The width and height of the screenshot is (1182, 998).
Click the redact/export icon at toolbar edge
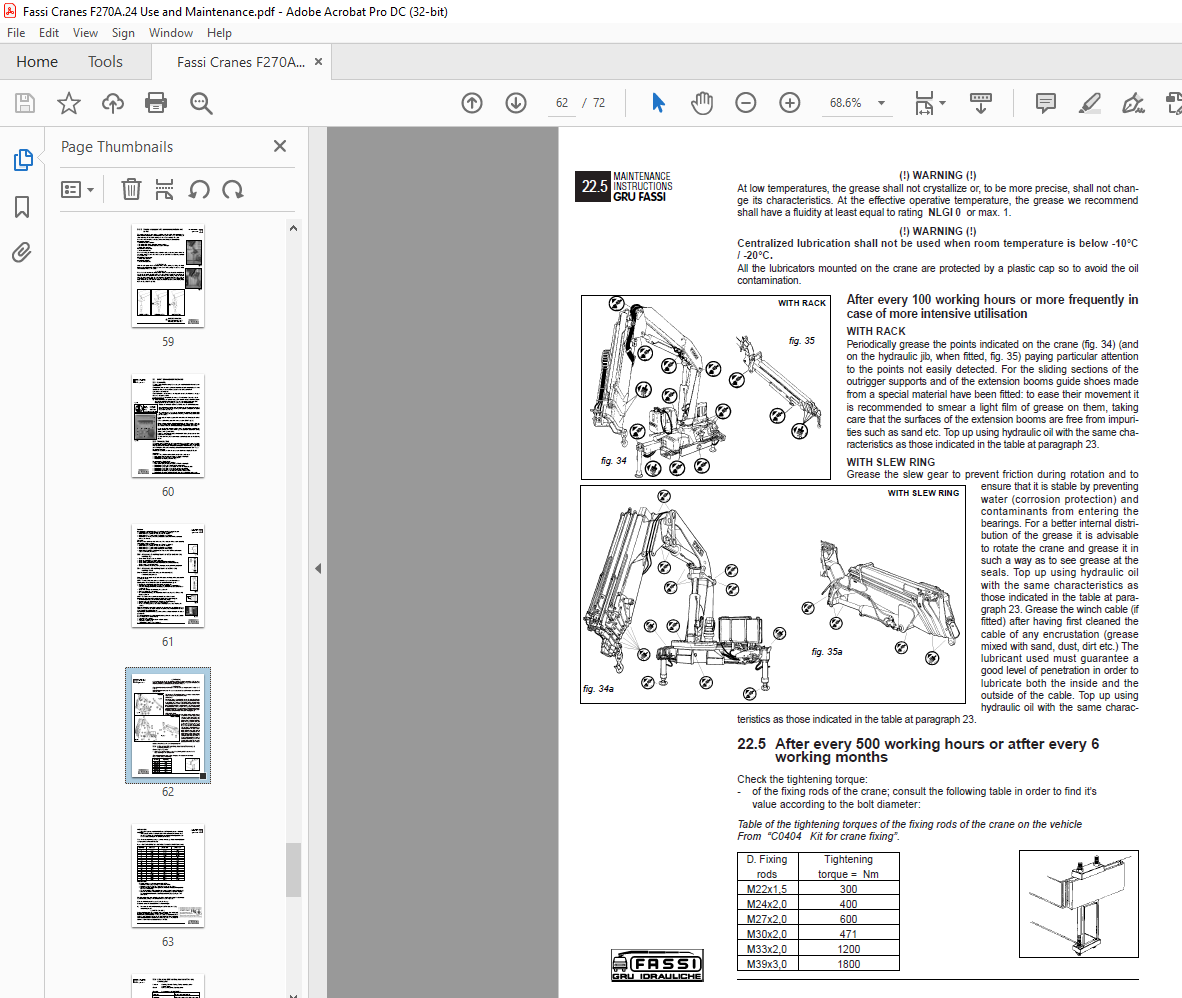(1173, 103)
